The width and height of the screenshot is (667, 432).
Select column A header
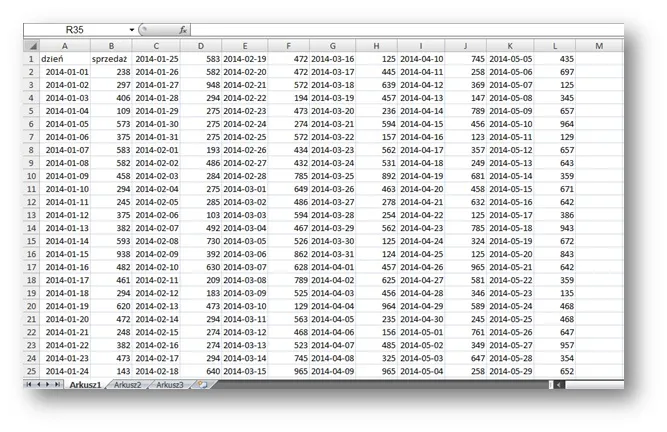[65, 46]
